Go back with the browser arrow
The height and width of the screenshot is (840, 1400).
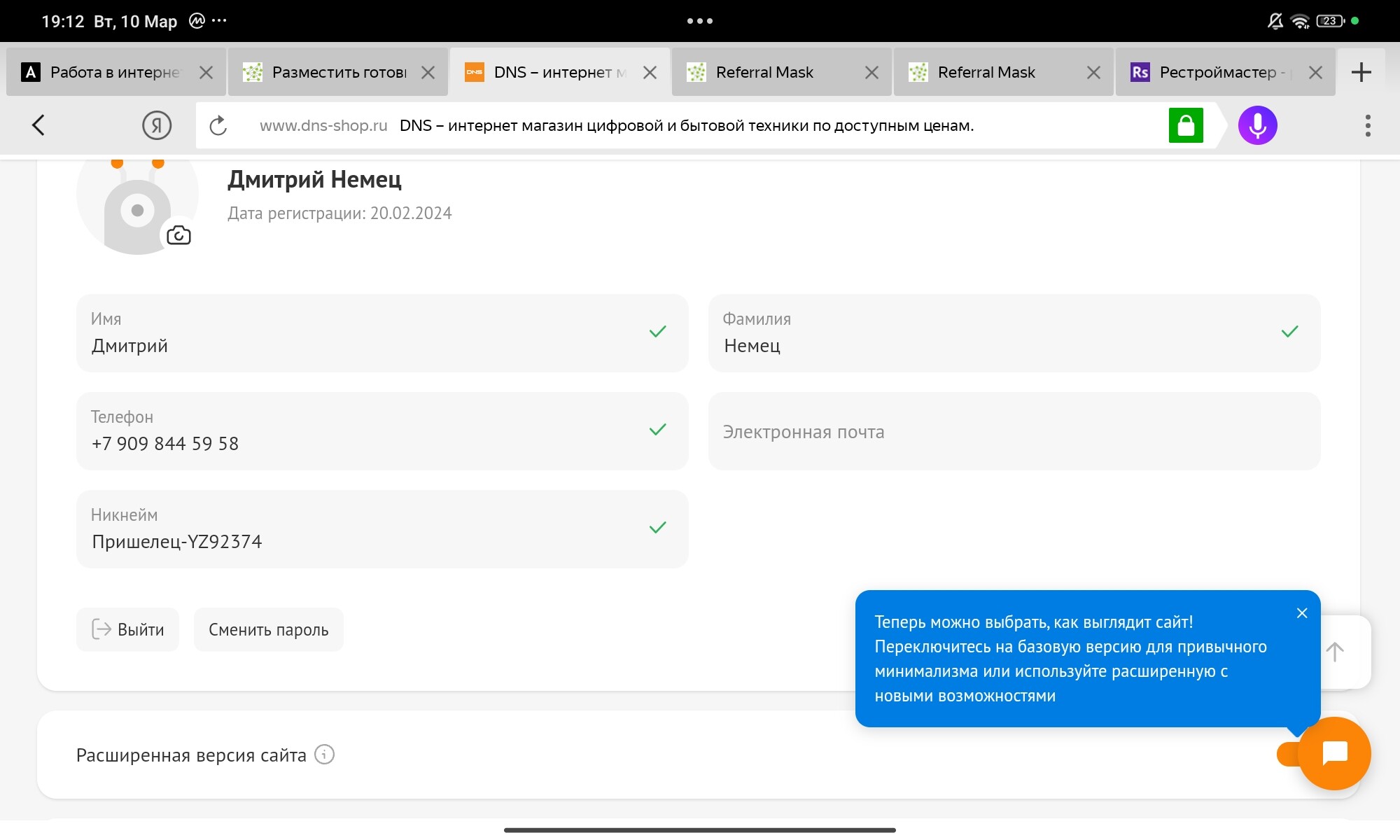[x=38, y=126]
